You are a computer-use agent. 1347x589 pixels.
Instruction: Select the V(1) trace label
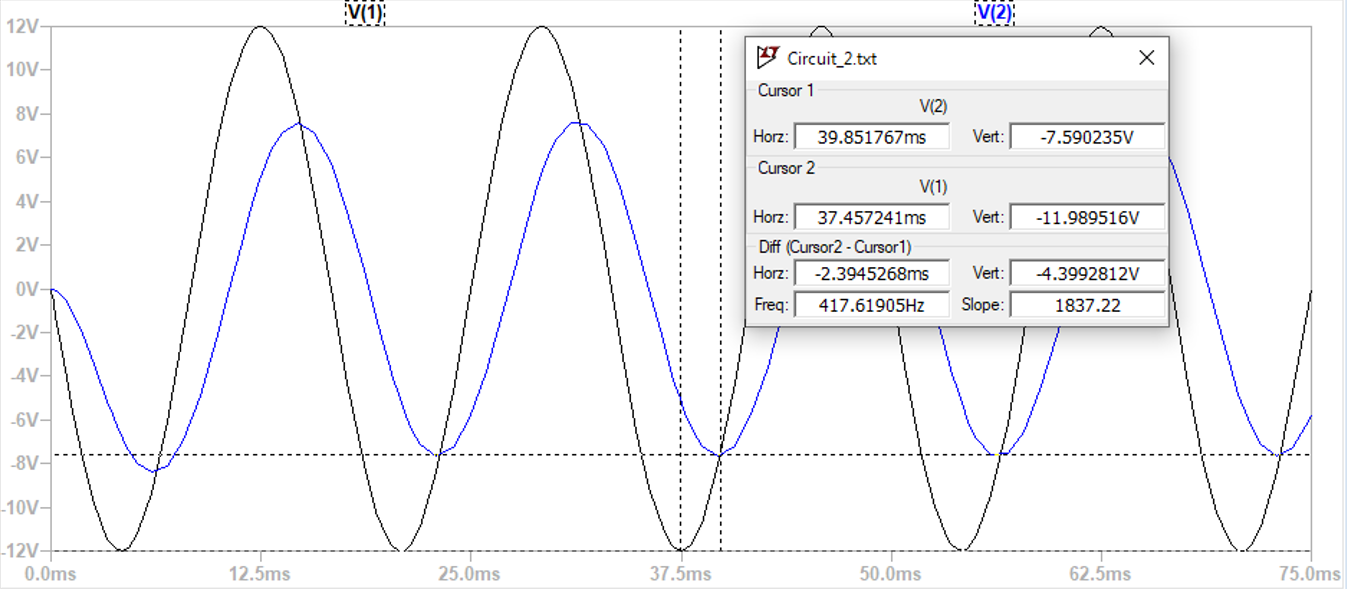pyautogui.click(x=364, y=12)
